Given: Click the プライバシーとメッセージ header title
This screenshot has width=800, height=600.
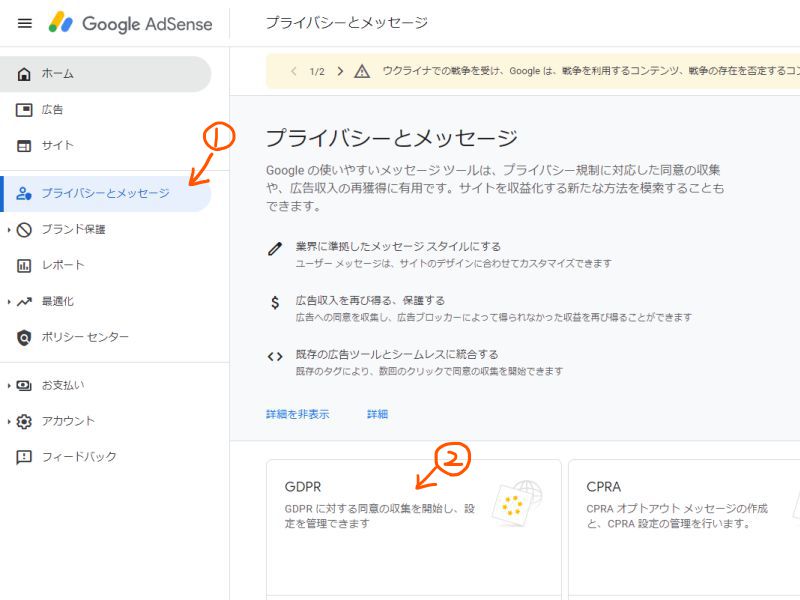Looking at the screenshot, I should (x=346, y=23).
